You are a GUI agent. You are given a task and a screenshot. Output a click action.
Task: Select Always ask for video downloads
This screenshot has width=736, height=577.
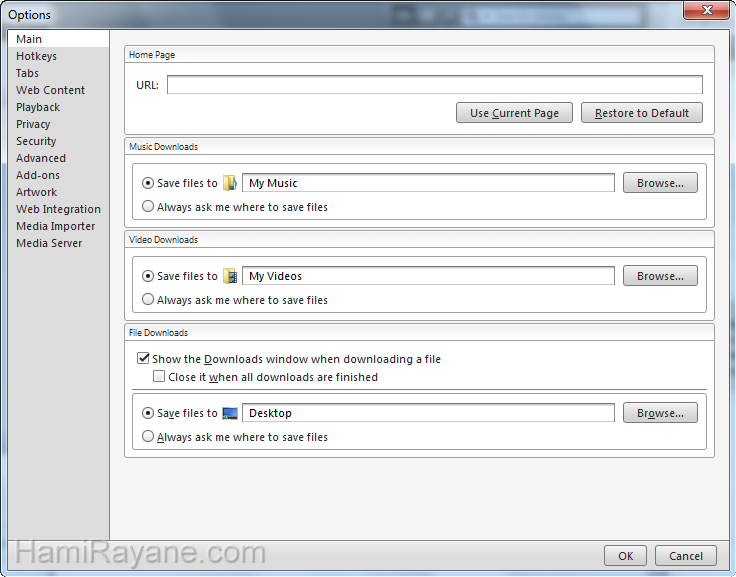pos(148,300)
